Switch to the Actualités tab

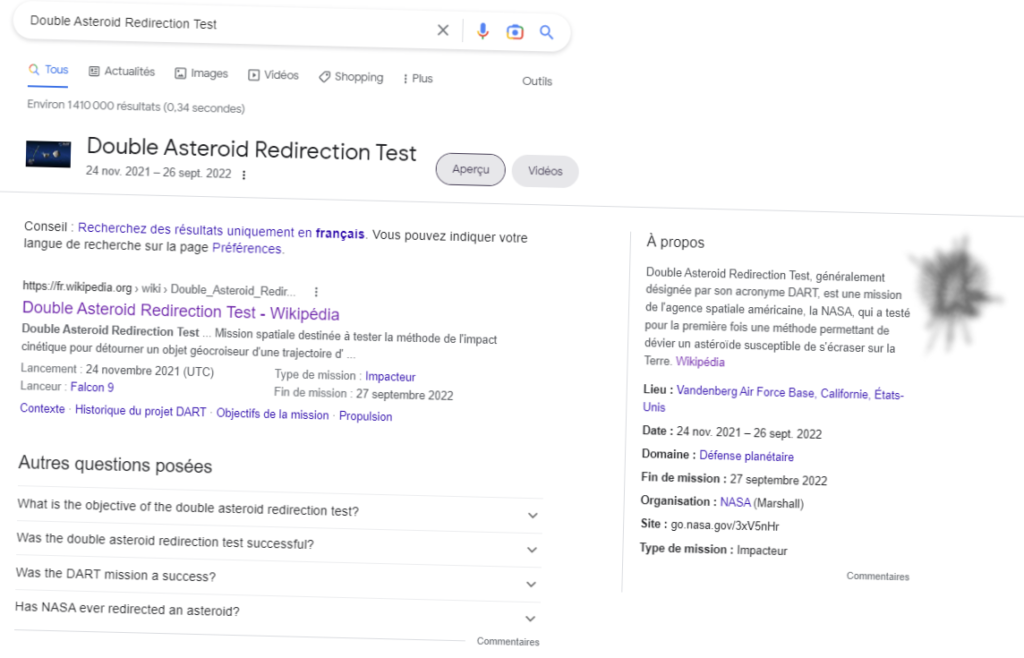122,71
